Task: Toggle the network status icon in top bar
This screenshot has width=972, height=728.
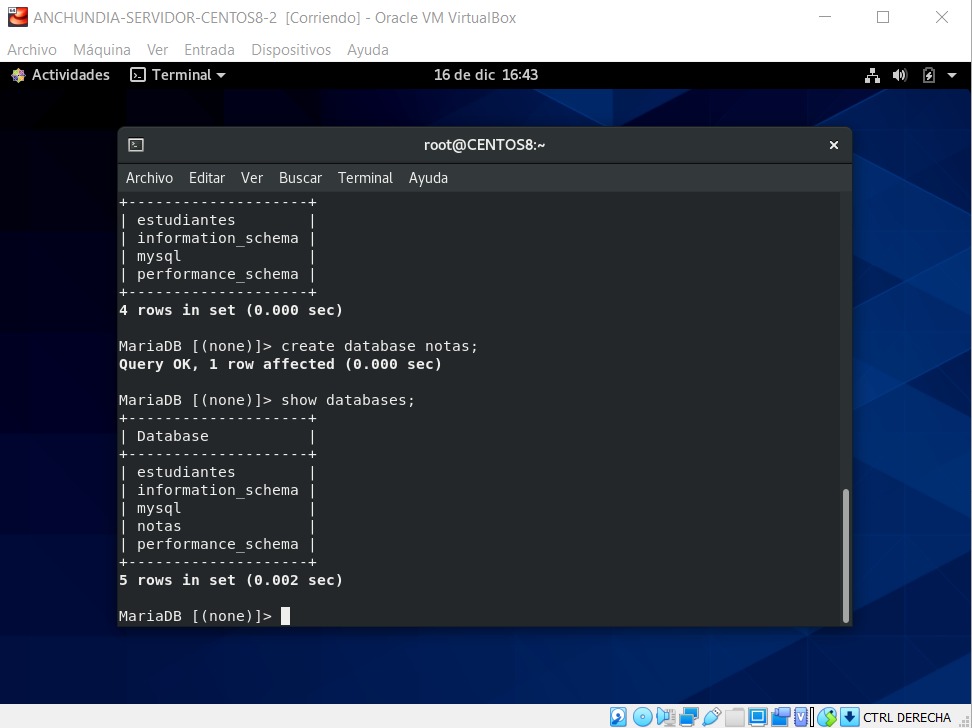Action: point(872,74)
